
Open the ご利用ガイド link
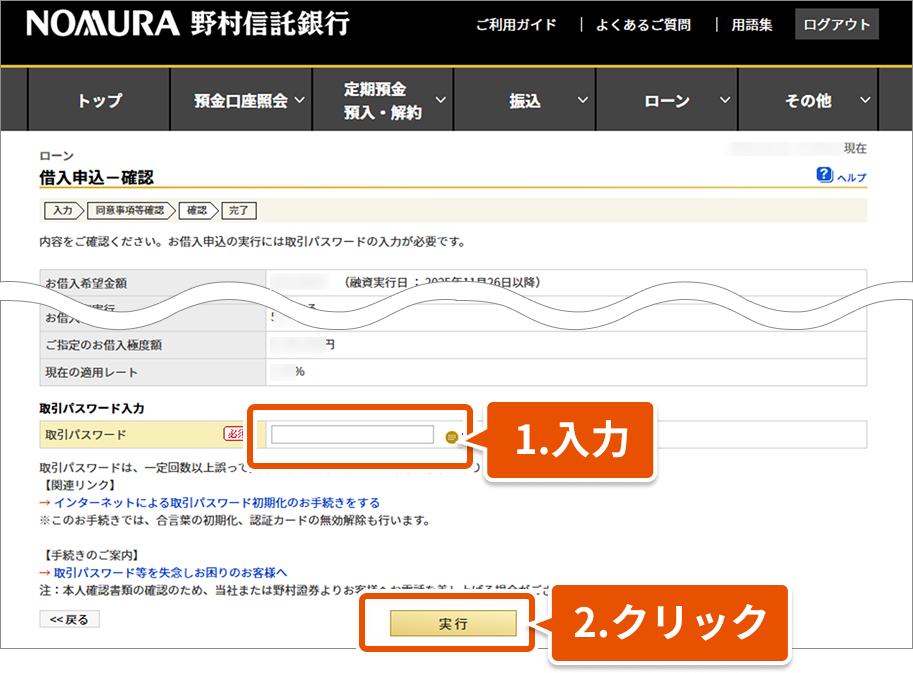(x=516, y=25)
